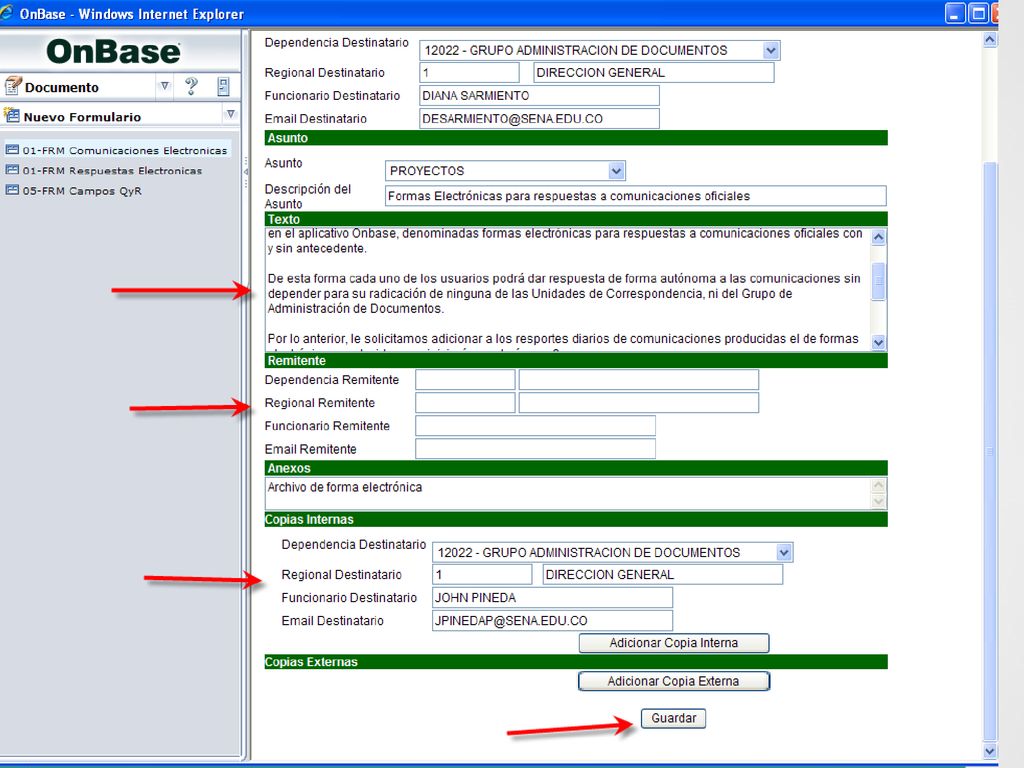
Task: Click Email Remitente field
Action: click(x=535, y=449)
